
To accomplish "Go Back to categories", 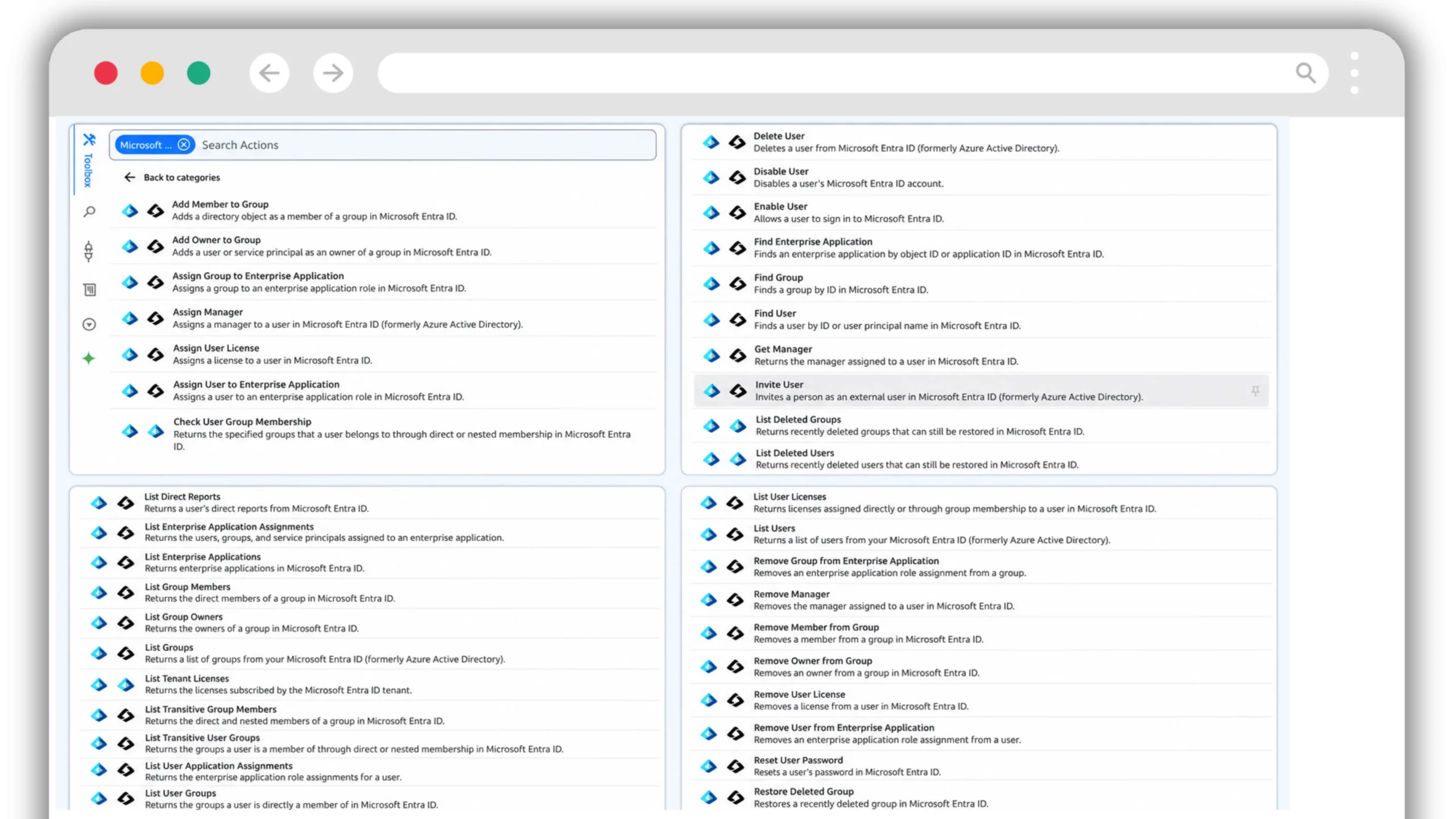I will tap(181, 177).
